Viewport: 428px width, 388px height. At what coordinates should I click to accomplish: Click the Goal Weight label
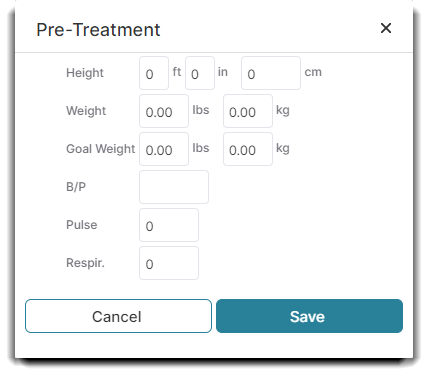(x=101, y=149)
